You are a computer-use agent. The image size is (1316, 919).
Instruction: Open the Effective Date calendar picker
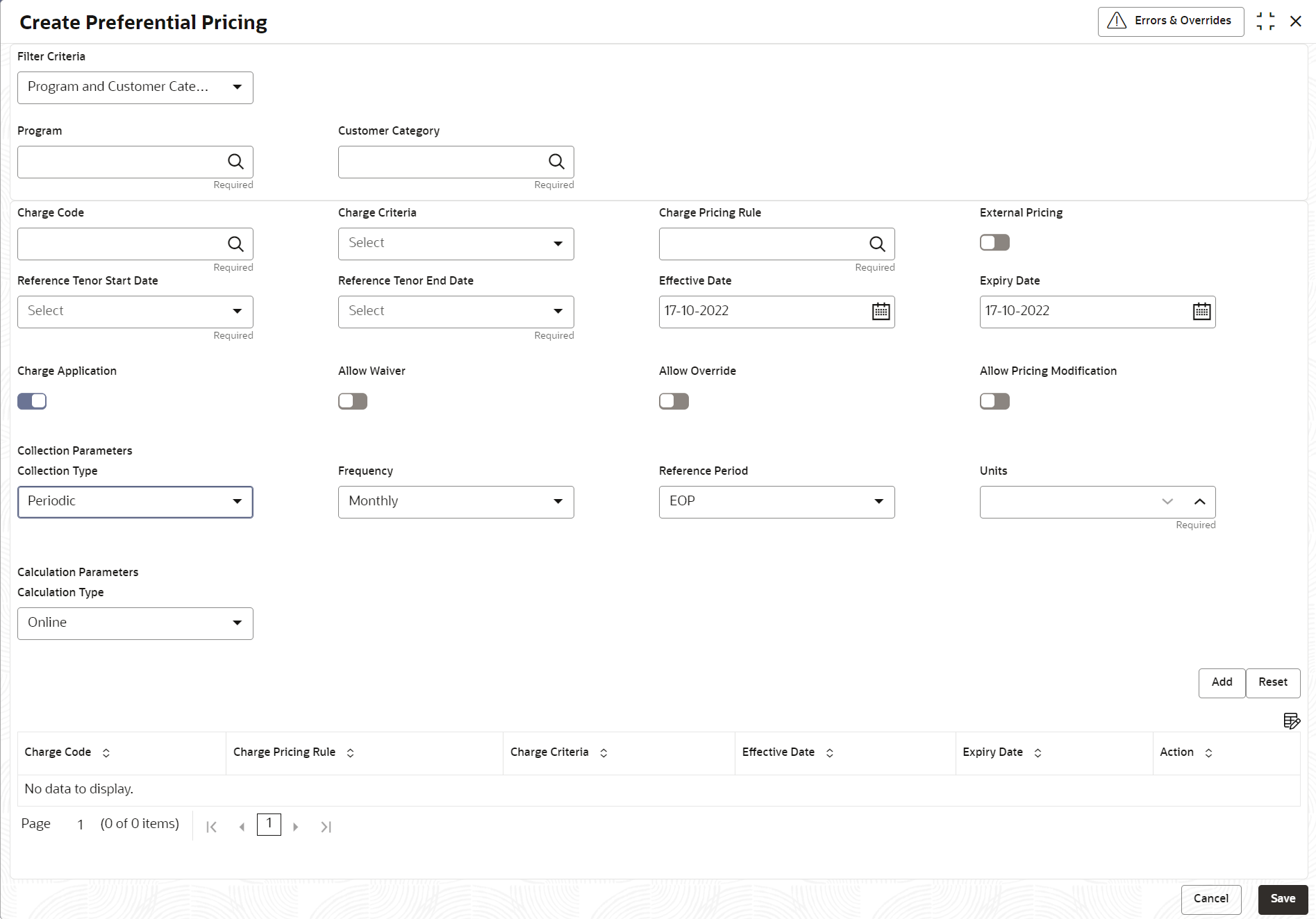[x=881, y=312]
